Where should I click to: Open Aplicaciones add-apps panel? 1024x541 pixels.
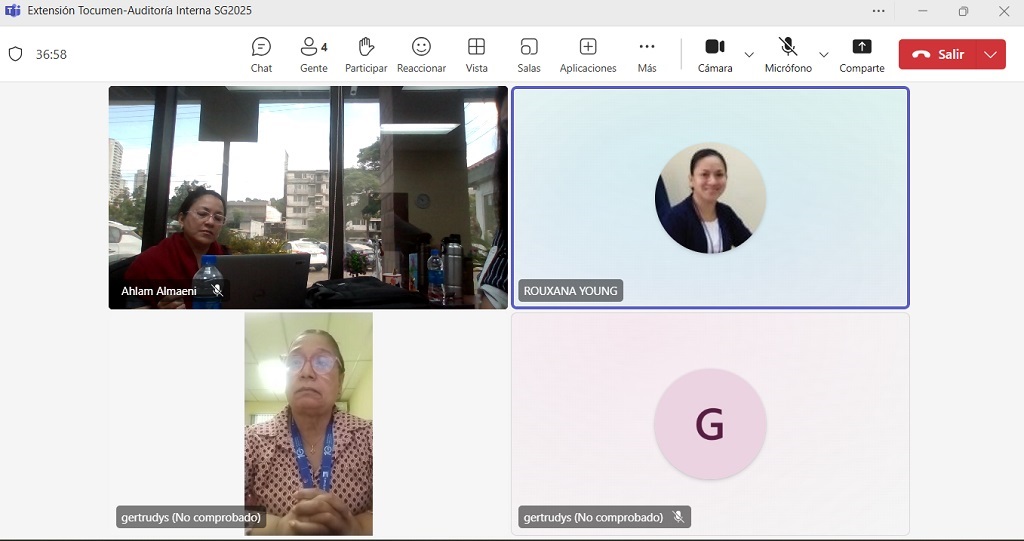[588, 54]
